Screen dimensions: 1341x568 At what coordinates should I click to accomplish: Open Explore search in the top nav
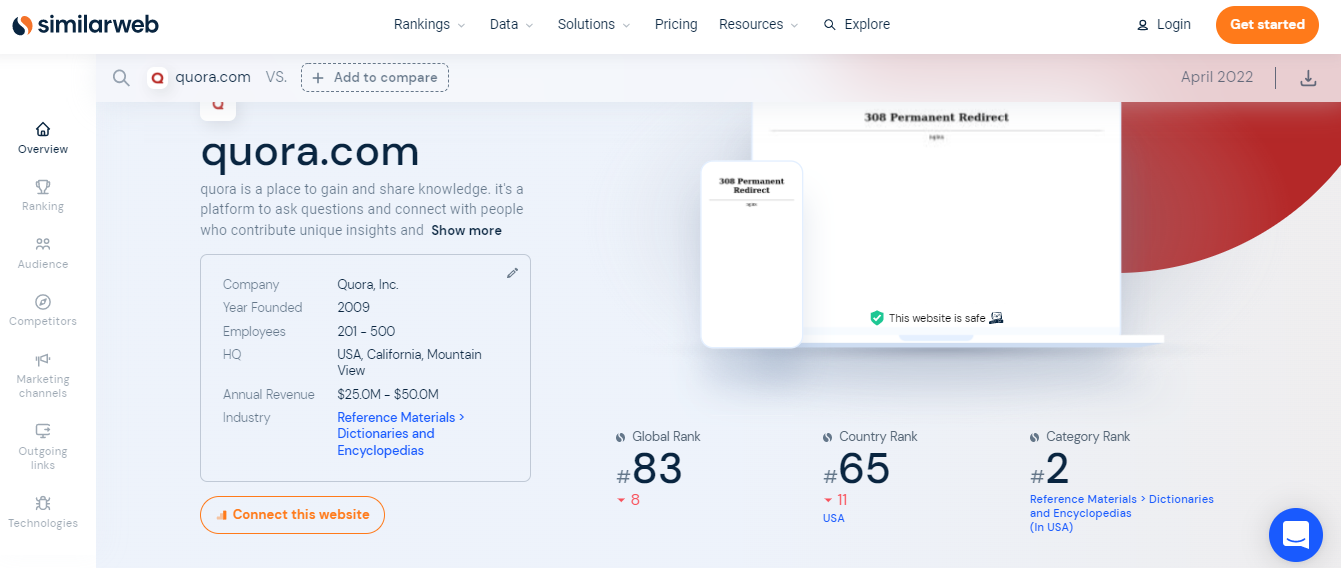tap(857, 24)
